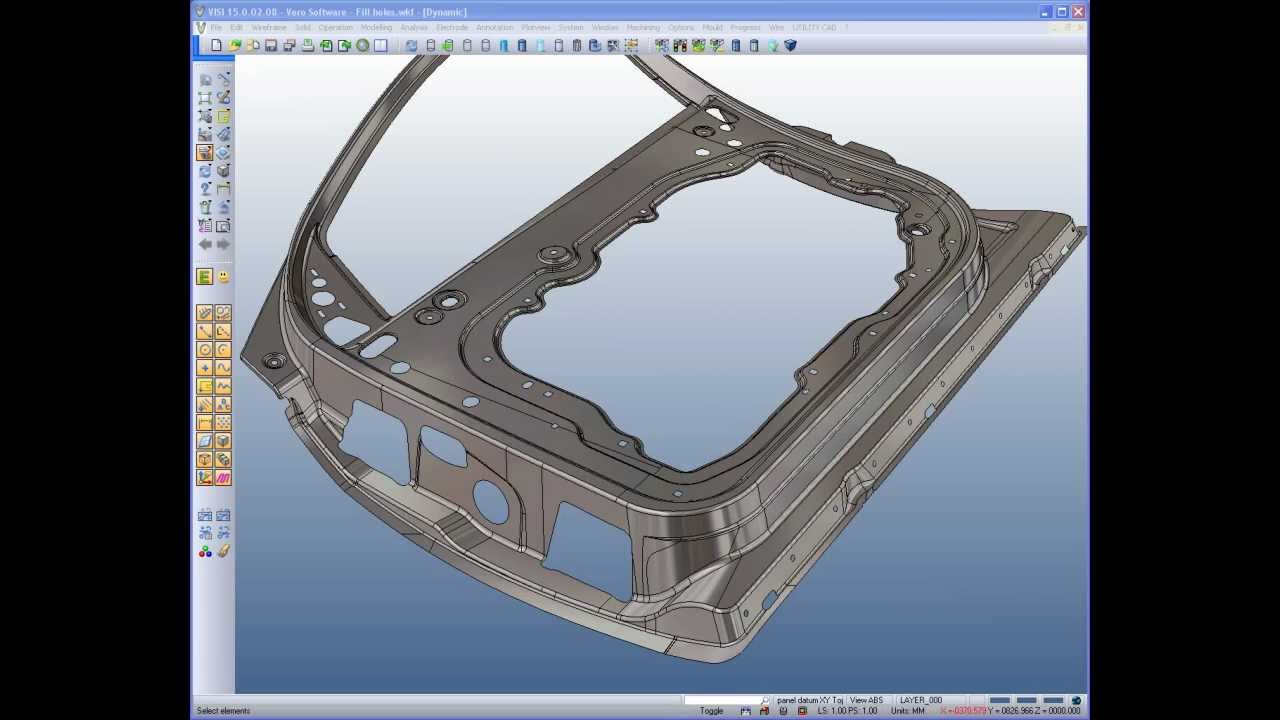
Task: Open the Electrode menu
Action: 452,28
